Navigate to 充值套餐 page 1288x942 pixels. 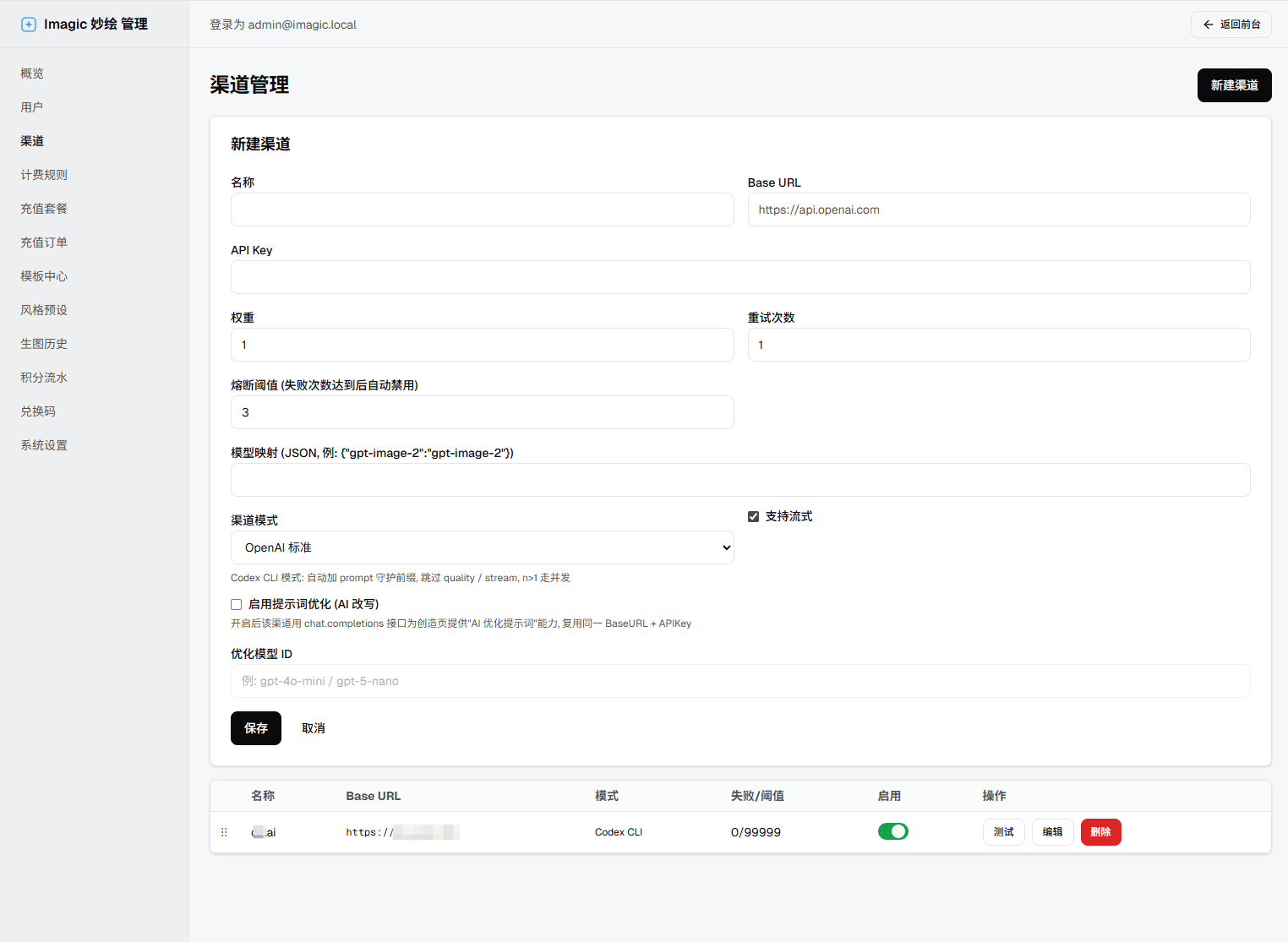[x=44, y=209]
